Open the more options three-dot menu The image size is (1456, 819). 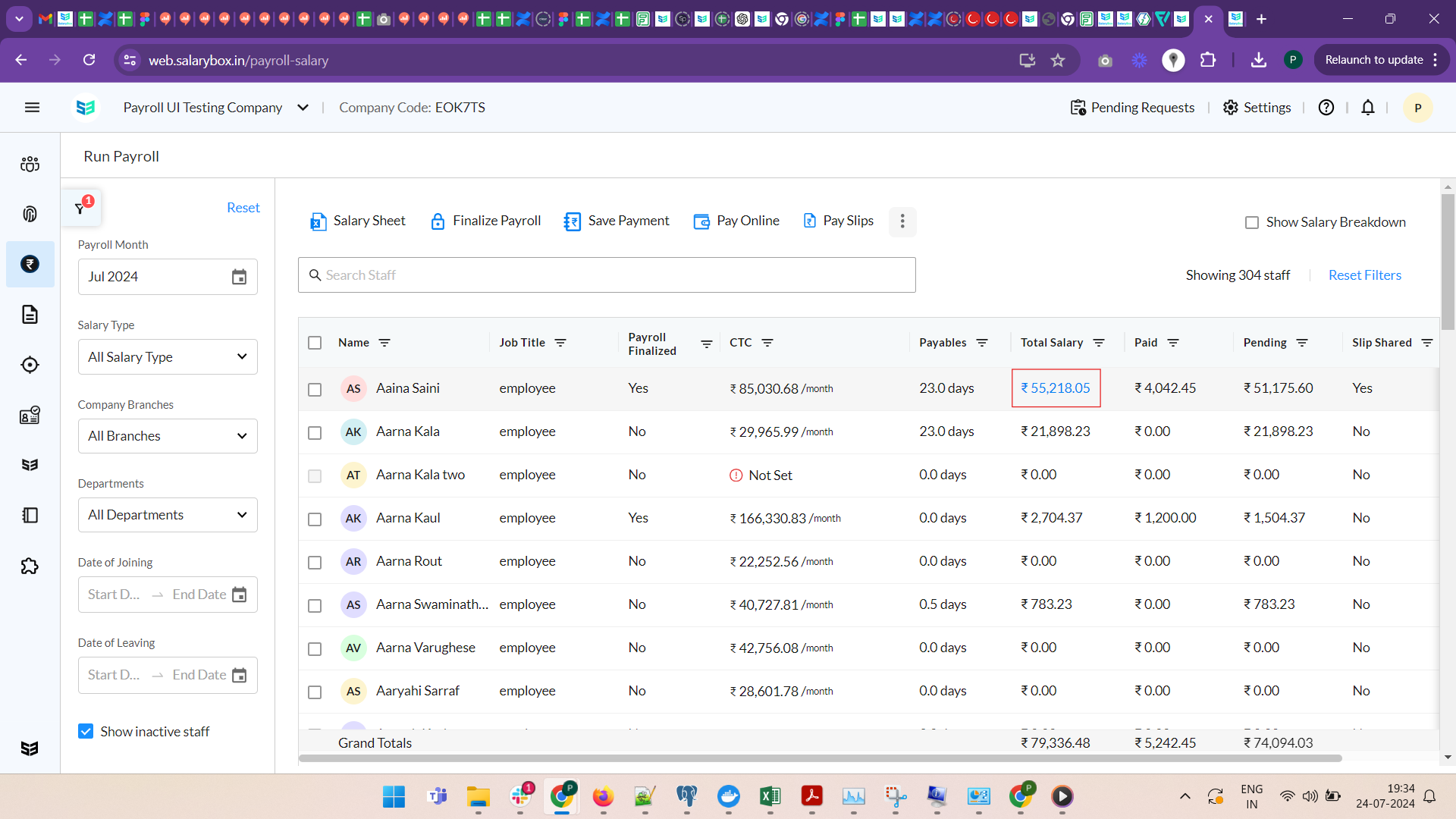[902, 221]
